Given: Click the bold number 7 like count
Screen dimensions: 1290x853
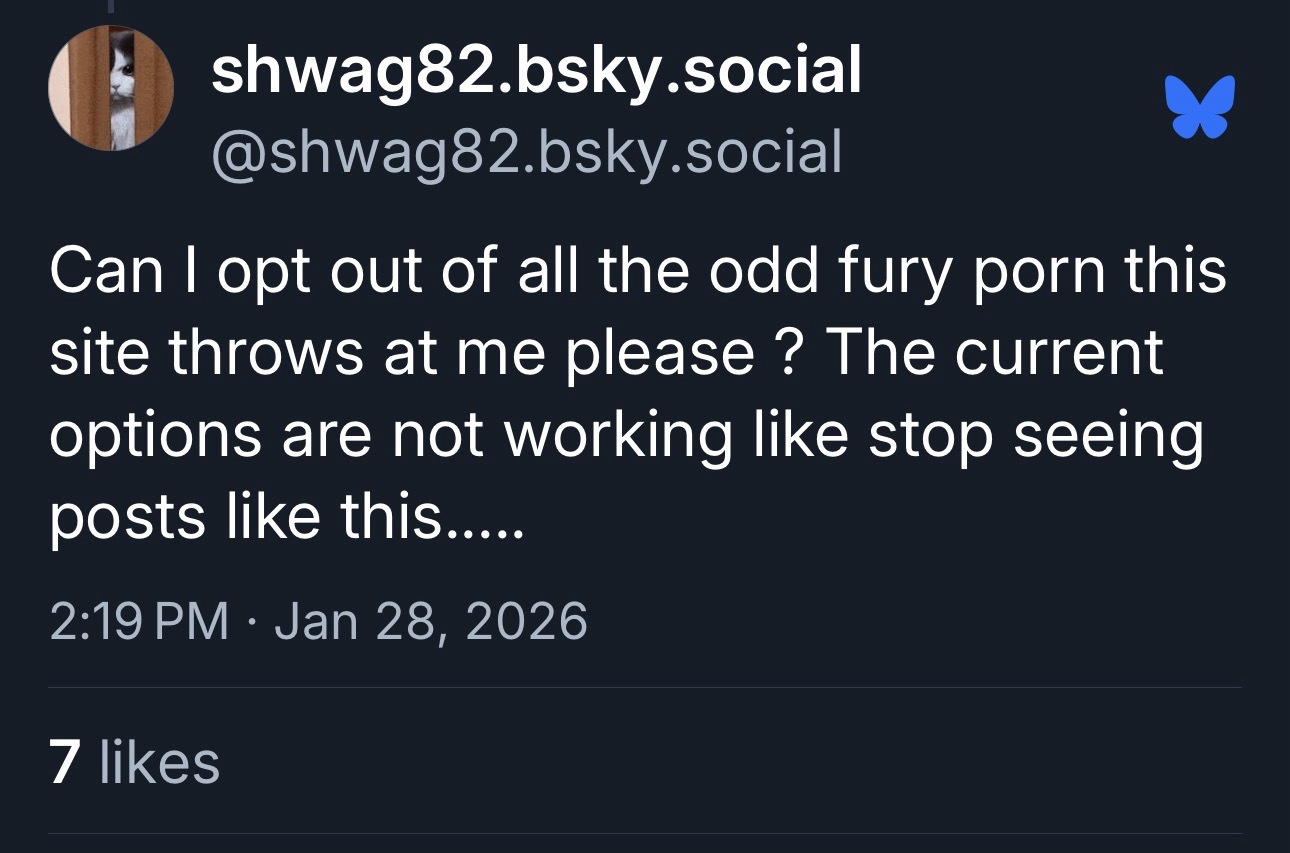Looking at the screenshot, I should 65,762.
